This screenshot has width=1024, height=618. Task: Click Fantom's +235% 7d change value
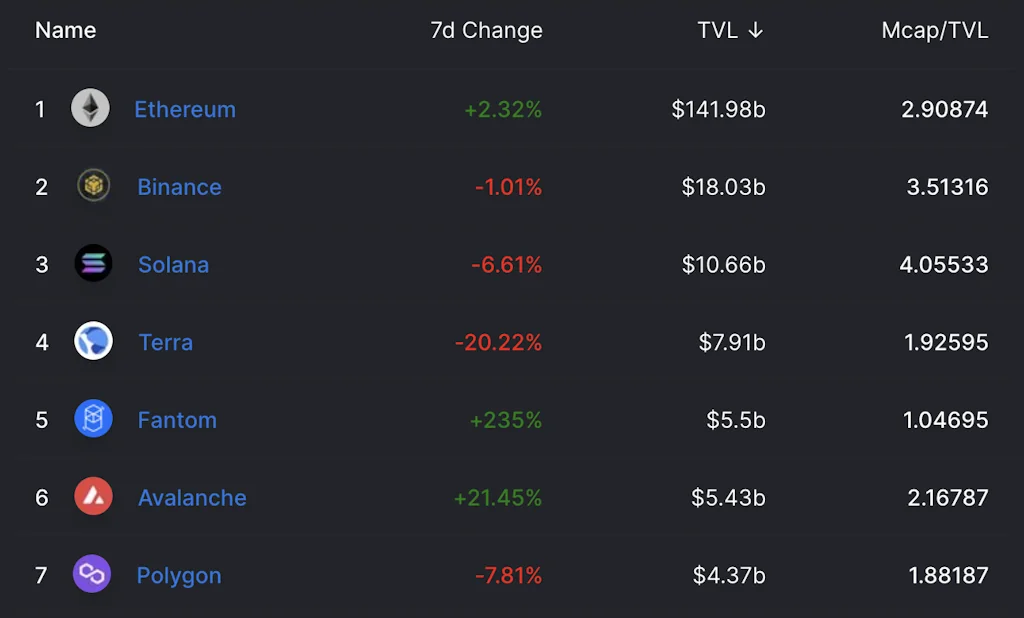coord(506,420)
